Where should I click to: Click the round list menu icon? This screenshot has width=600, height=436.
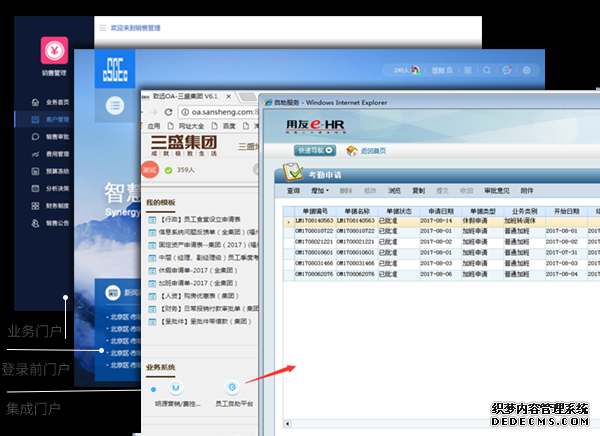(x=115, y=105)
